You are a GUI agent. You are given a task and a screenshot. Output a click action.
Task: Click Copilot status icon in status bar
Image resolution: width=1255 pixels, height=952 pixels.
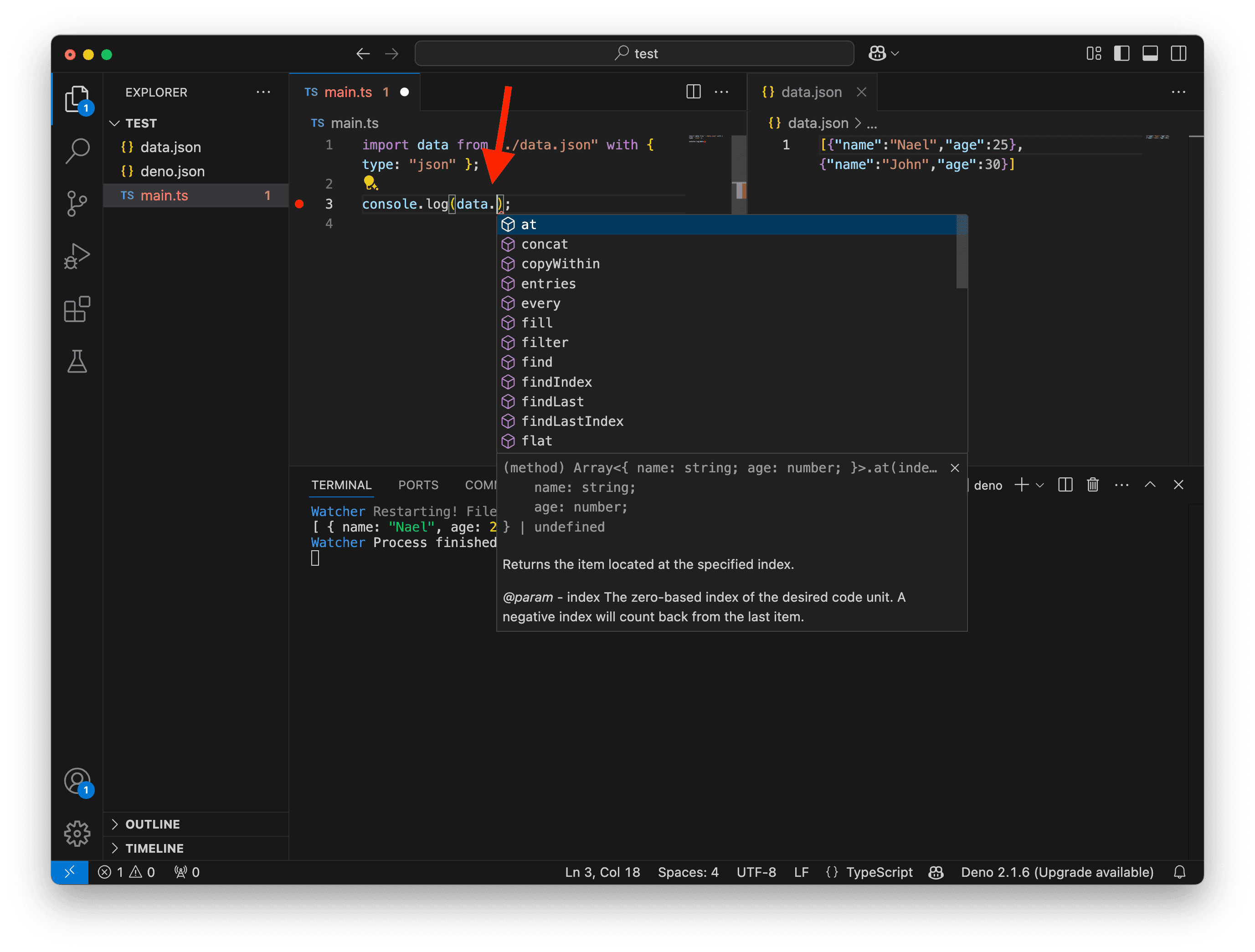936,872
